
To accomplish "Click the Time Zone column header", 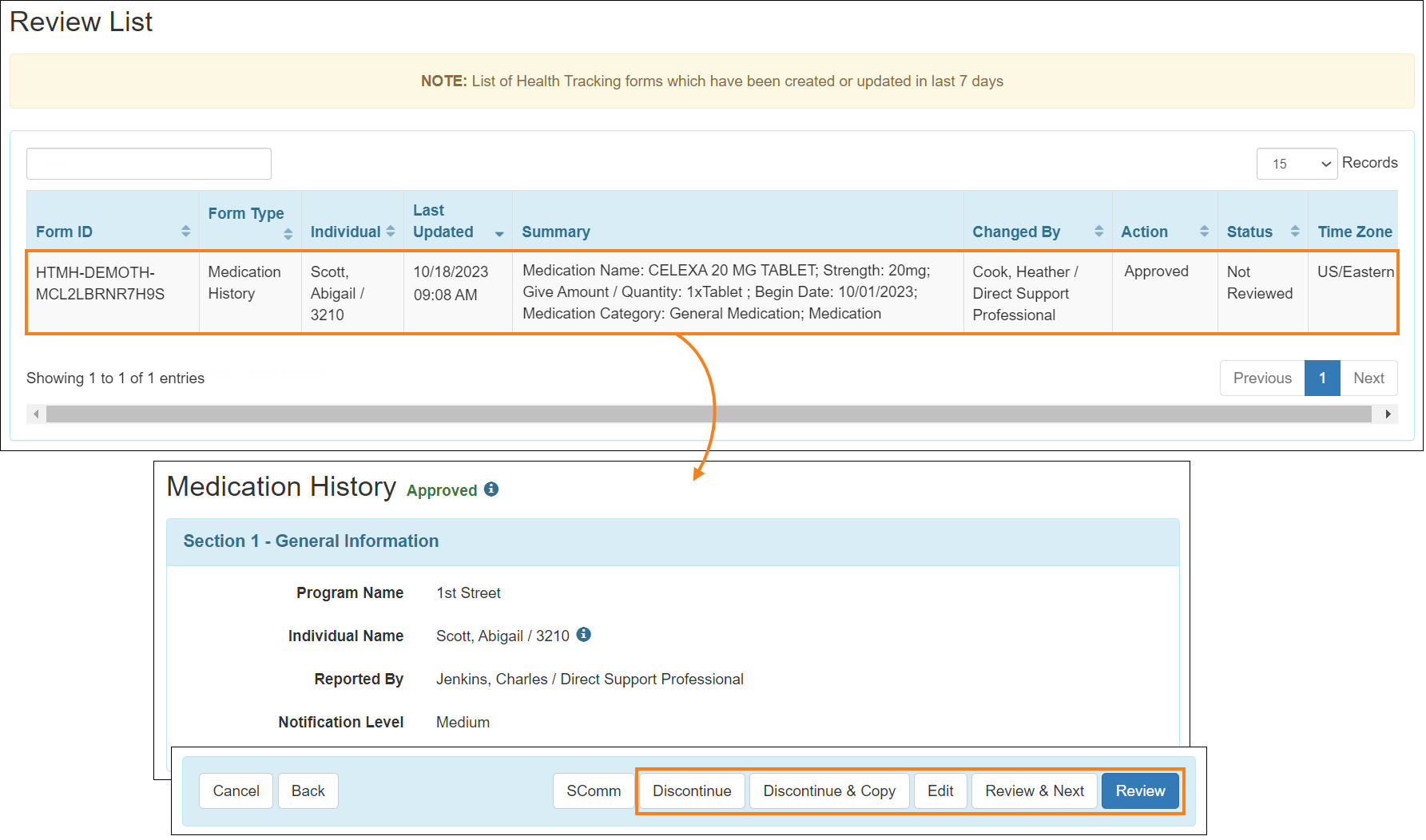I will point(1354,220).
